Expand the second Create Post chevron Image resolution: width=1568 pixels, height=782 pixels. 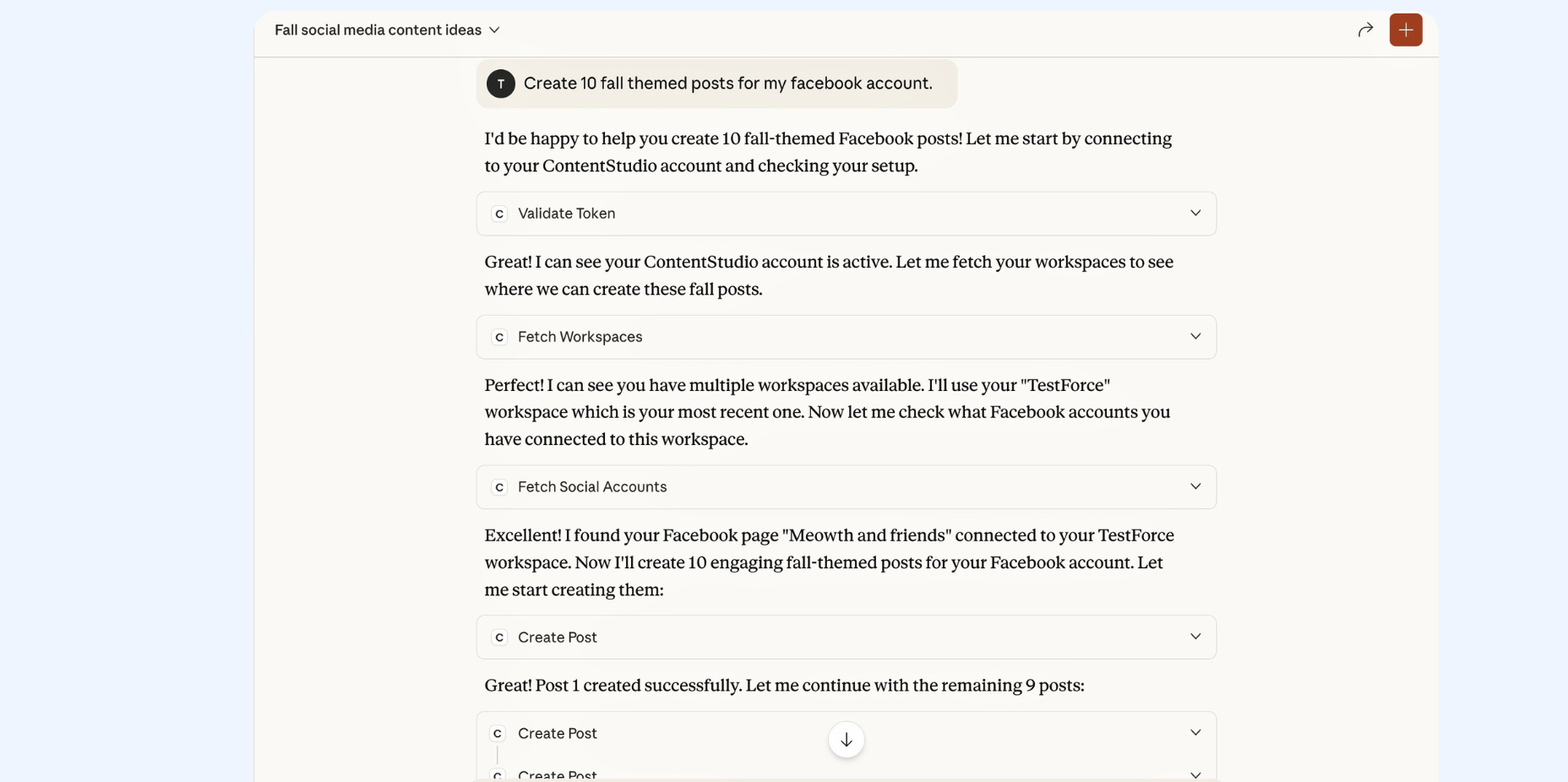point(1195,733)
